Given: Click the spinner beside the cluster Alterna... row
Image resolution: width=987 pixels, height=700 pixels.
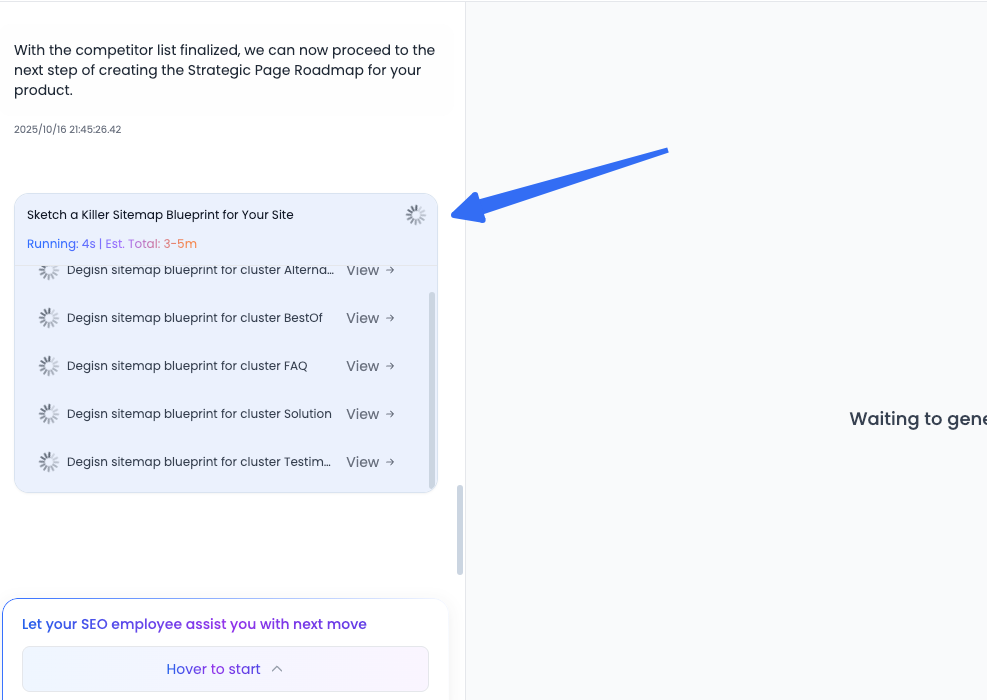Looking at the screenshot, I should point(48,271).
